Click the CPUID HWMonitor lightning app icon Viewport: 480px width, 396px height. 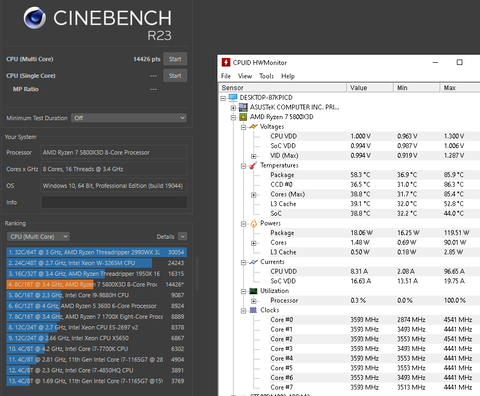click(226, 62)
